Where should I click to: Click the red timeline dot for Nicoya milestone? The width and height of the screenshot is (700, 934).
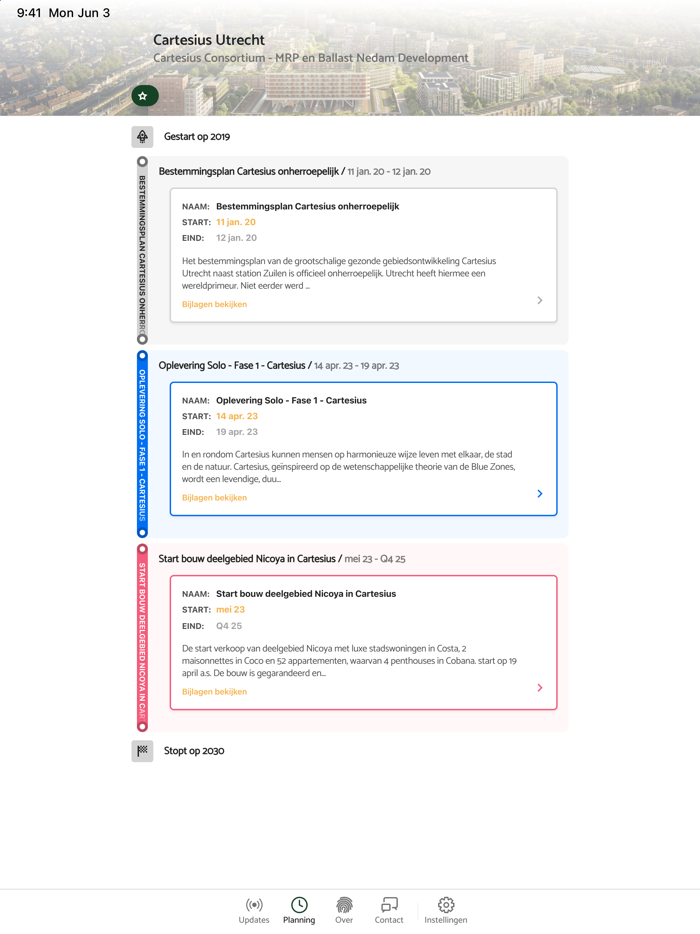pyautogui.click(x=141, y=548)
